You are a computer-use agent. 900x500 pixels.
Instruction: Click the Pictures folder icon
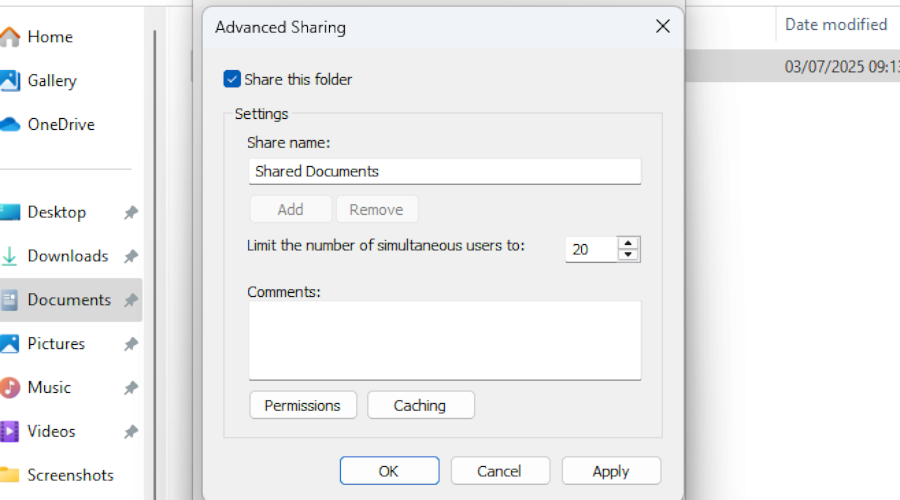coord(9,344)
